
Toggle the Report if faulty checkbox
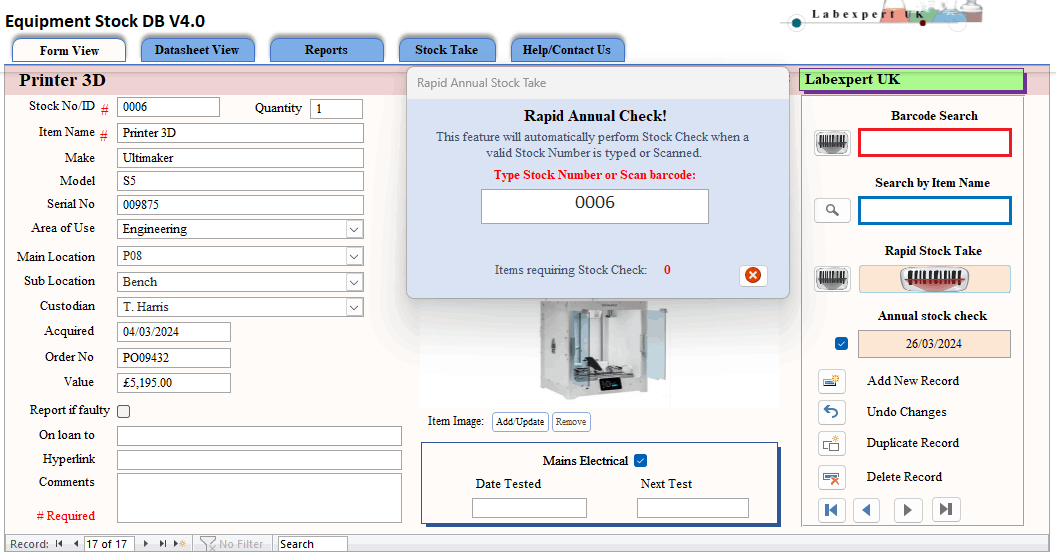124,411
